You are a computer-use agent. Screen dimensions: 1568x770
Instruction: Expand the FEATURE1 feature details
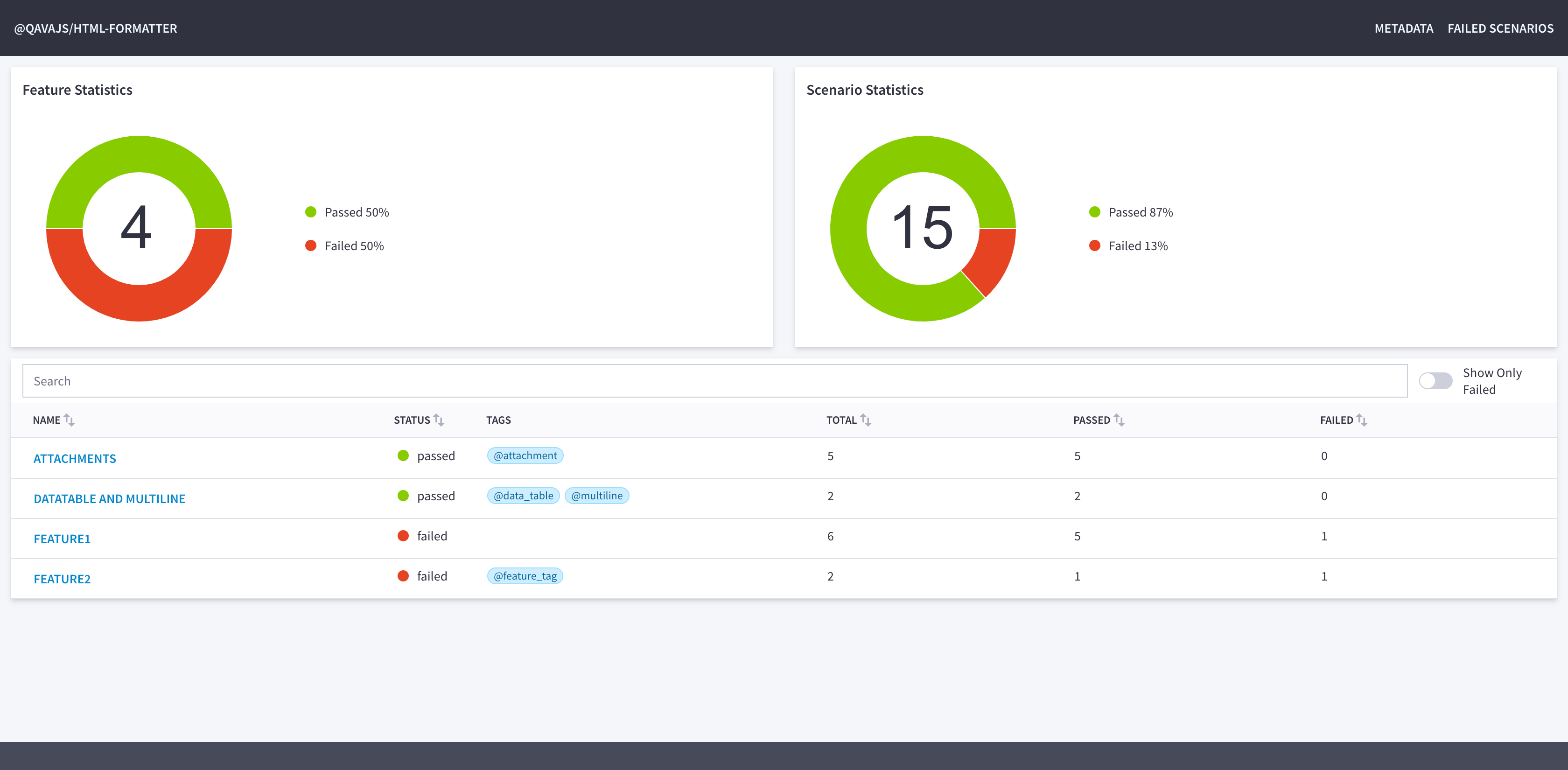62,539
